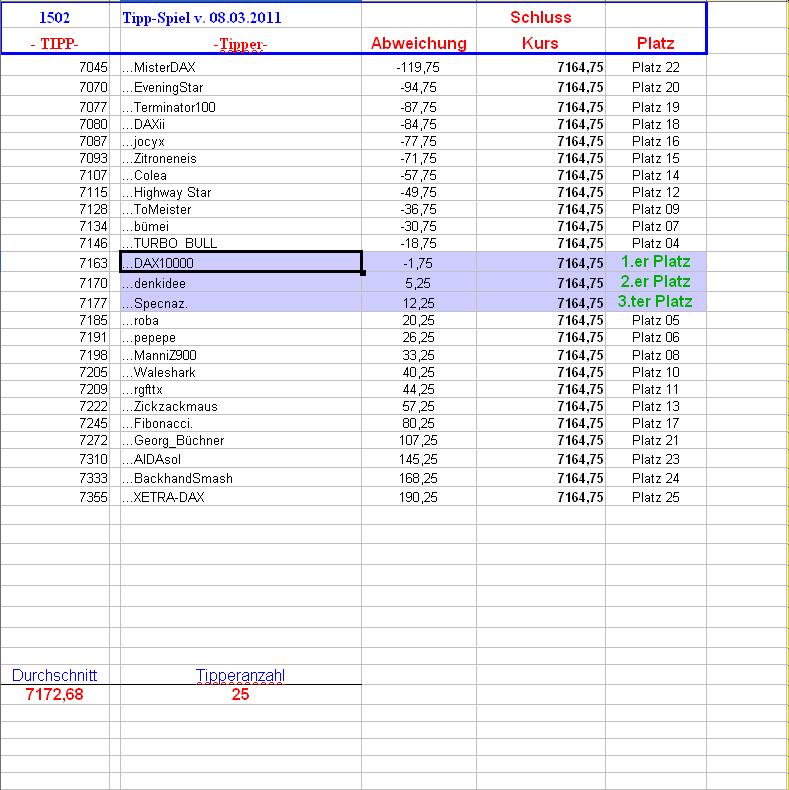Select the MisterDAX tipper cell
Viewport: 789px width, 790px height.
241,67
